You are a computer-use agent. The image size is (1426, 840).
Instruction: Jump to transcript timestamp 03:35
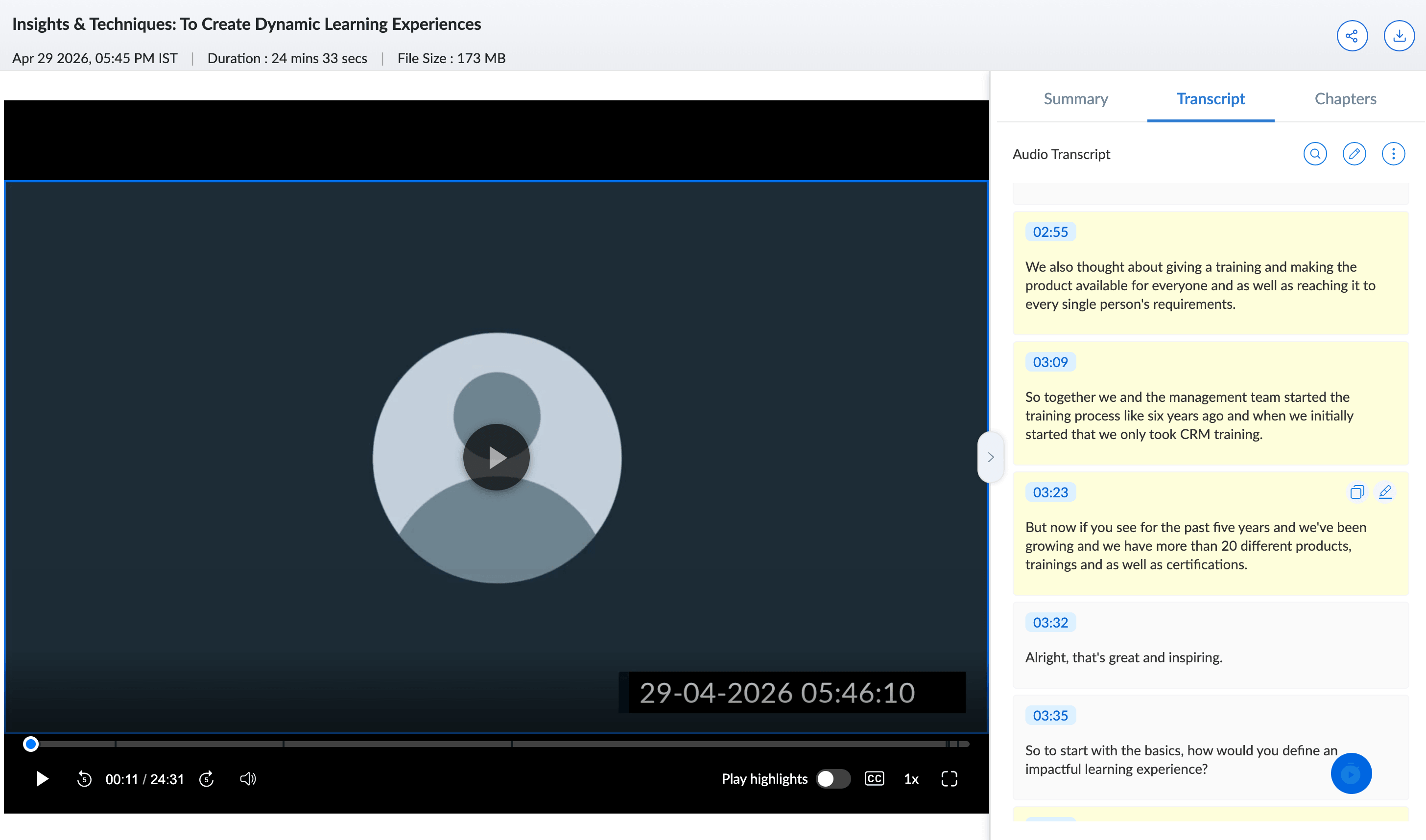click(x=1050, y=715)
